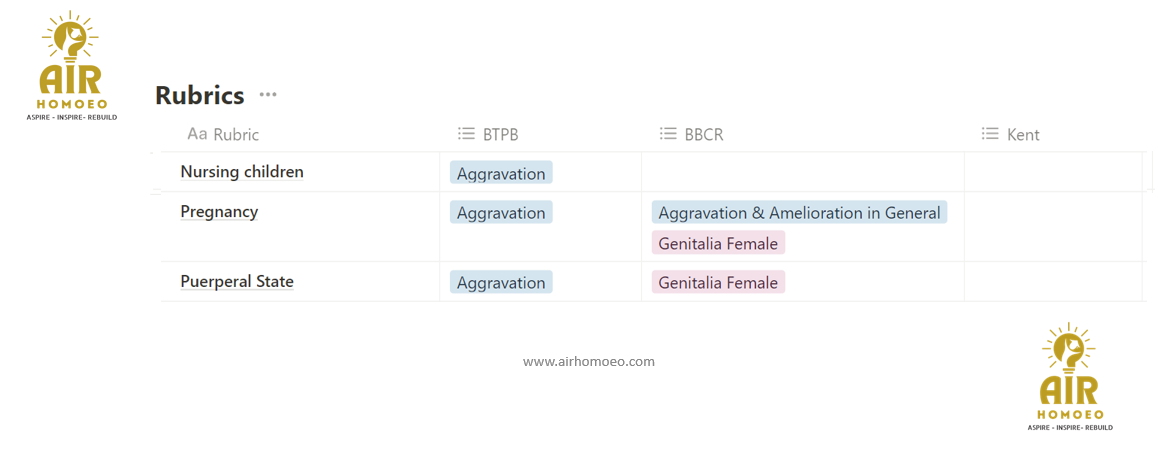This screenshot has width=1160, height=459.
Task: Click the empty Kent cell for Pregnancy
Action: (1053, 227)
